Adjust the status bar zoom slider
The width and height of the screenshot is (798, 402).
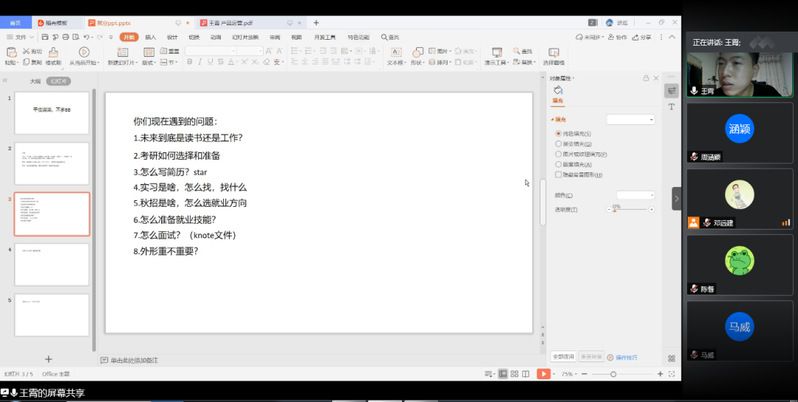(x=620, y=374)
